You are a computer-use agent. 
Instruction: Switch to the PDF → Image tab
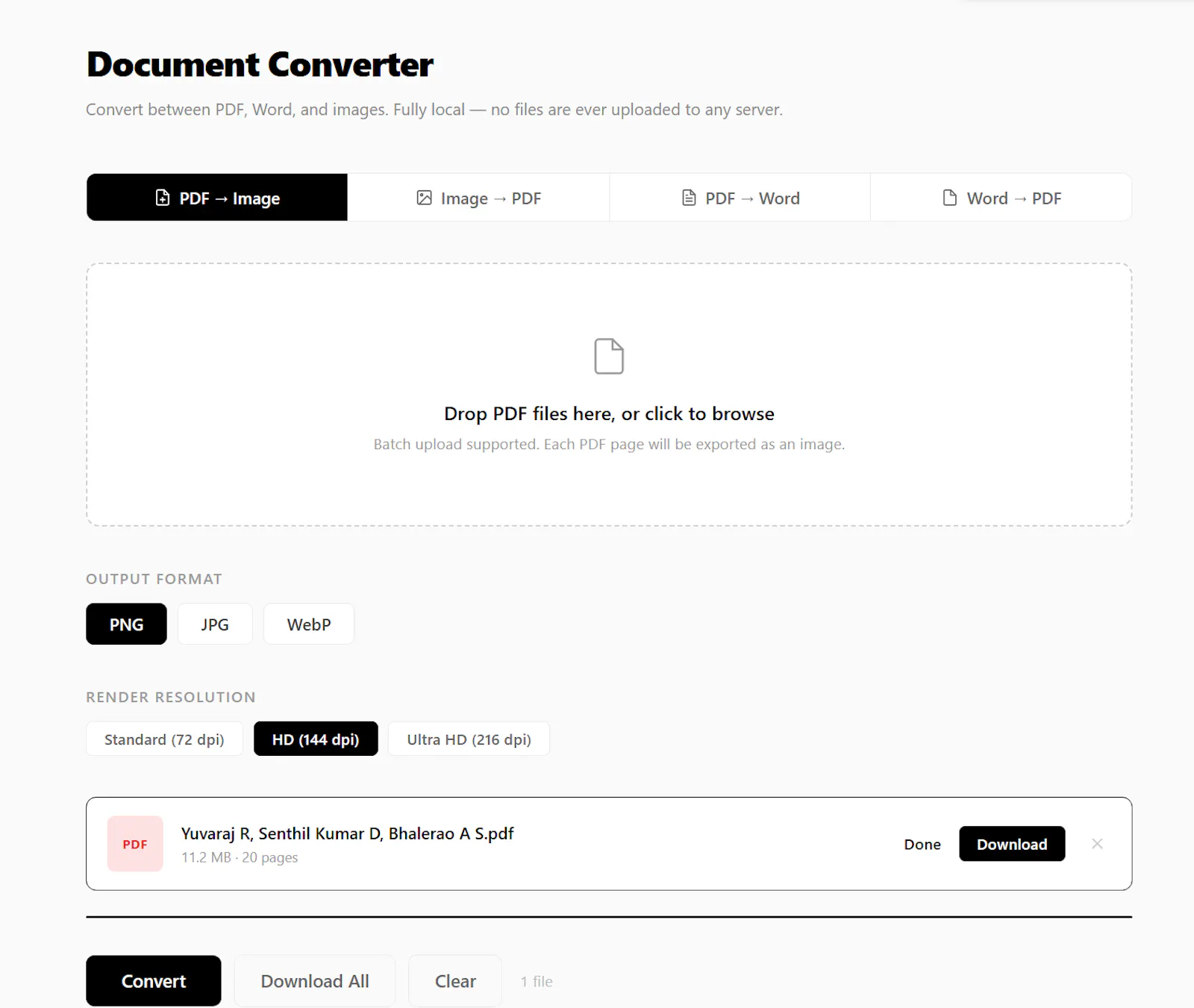[217, 198]
